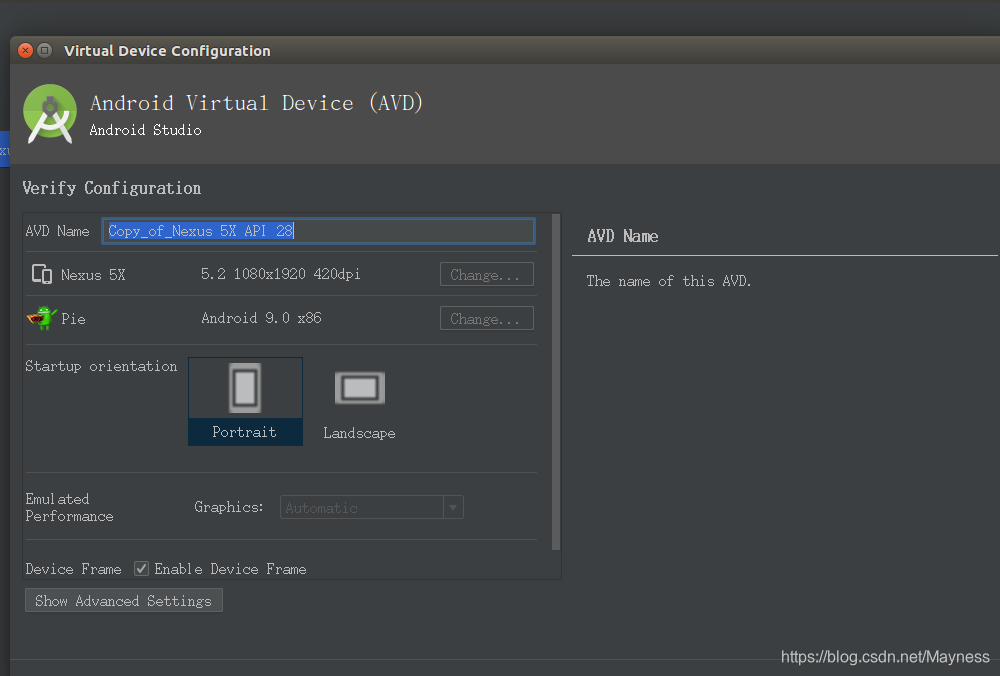Click the window maximize button in title bar
The image size is (1000, 676).
pos(45,50)
